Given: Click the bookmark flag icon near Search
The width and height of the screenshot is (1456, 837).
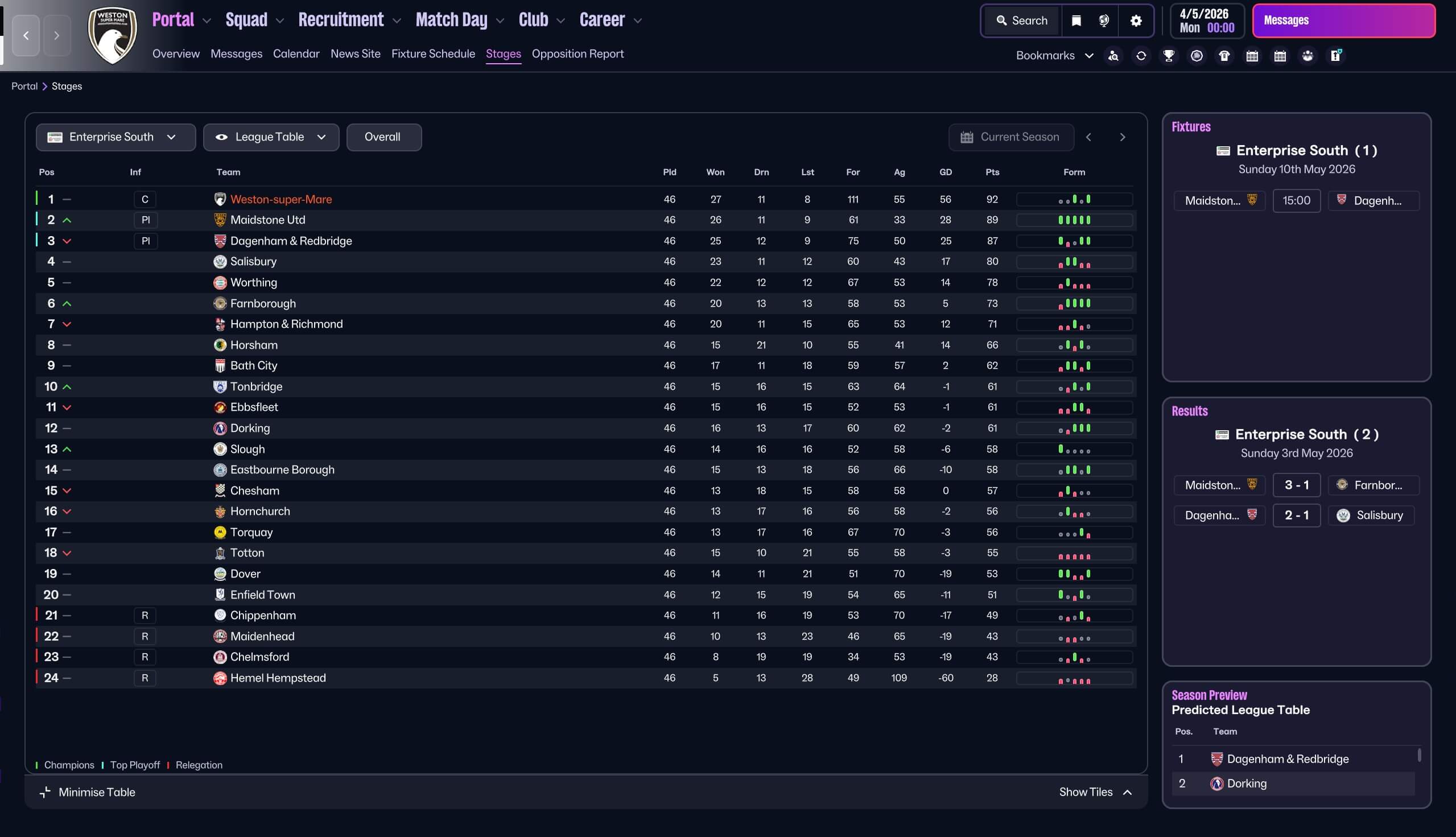Looking at the screenshot, I should tap(1076, 20).
